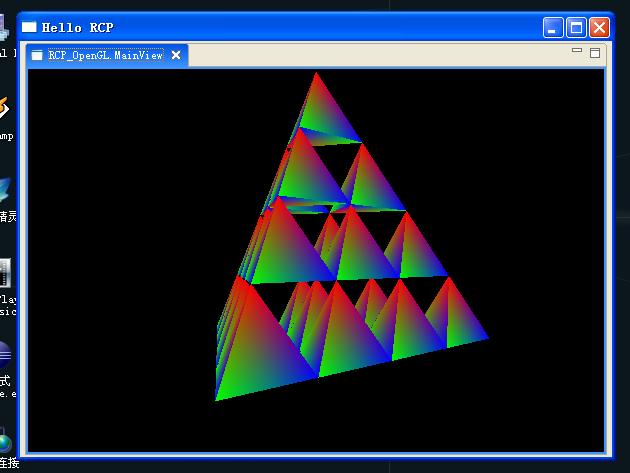Select the globe connection desktop icon

coord(6,443)
